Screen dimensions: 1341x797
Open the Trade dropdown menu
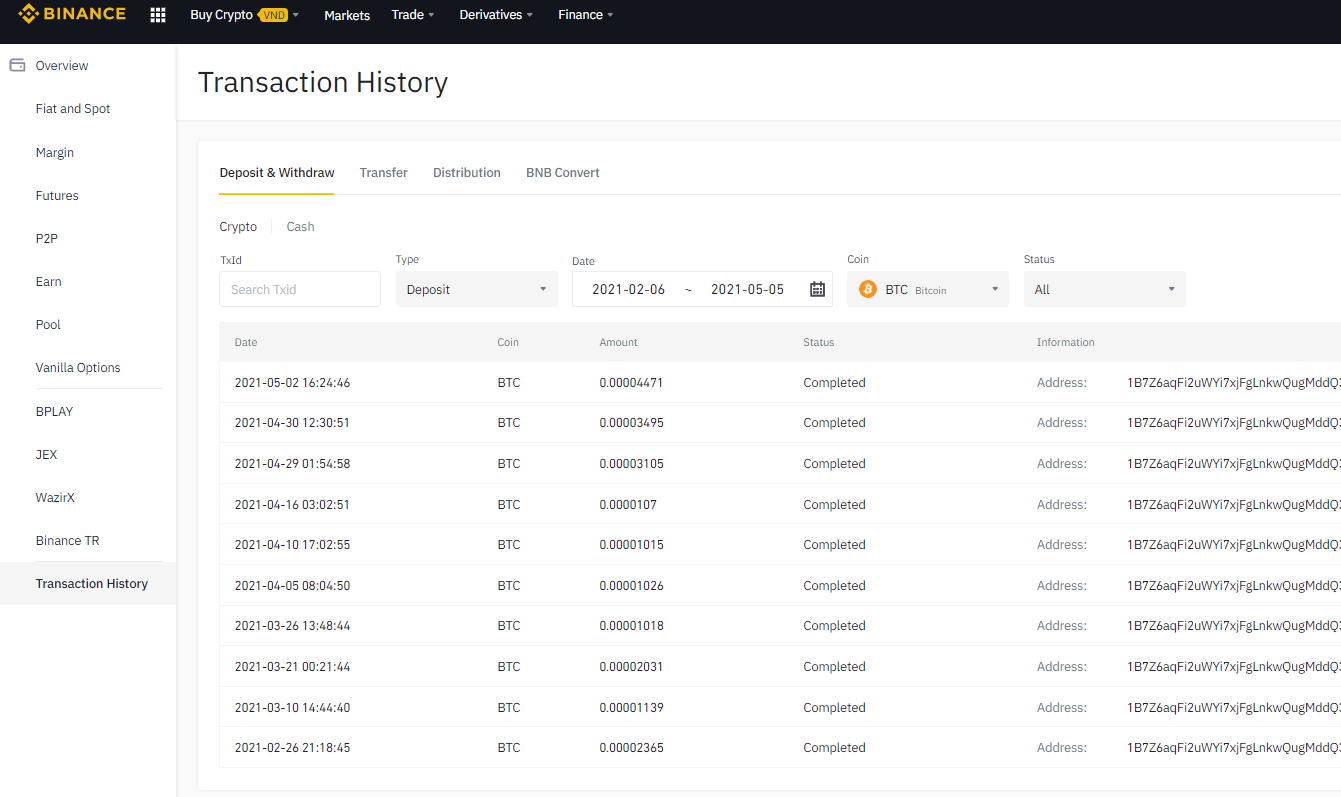[x=413, y=15]
